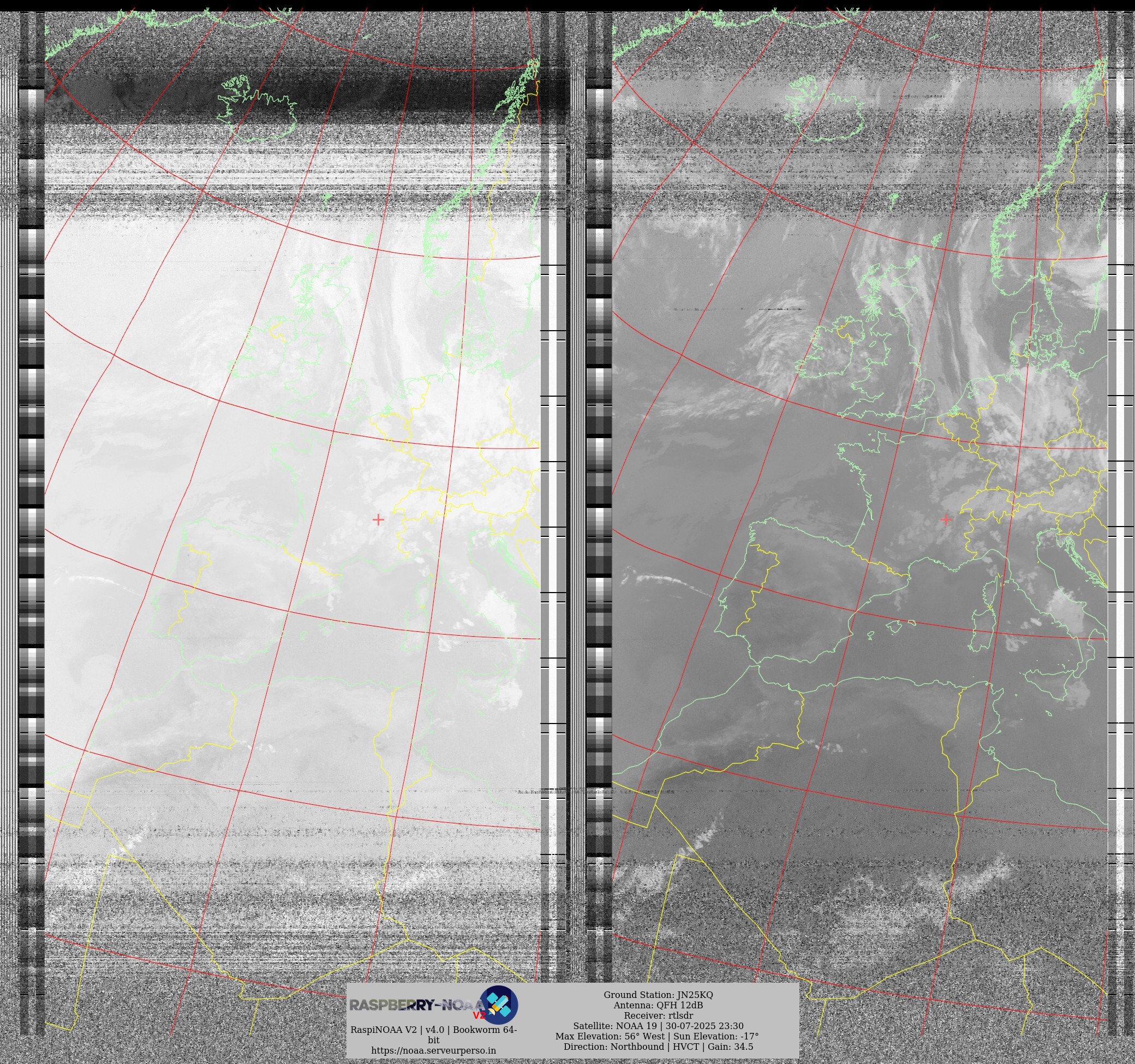Click Sun Elevation: -17° text

pyautogui.click(x=716, y=1036)
